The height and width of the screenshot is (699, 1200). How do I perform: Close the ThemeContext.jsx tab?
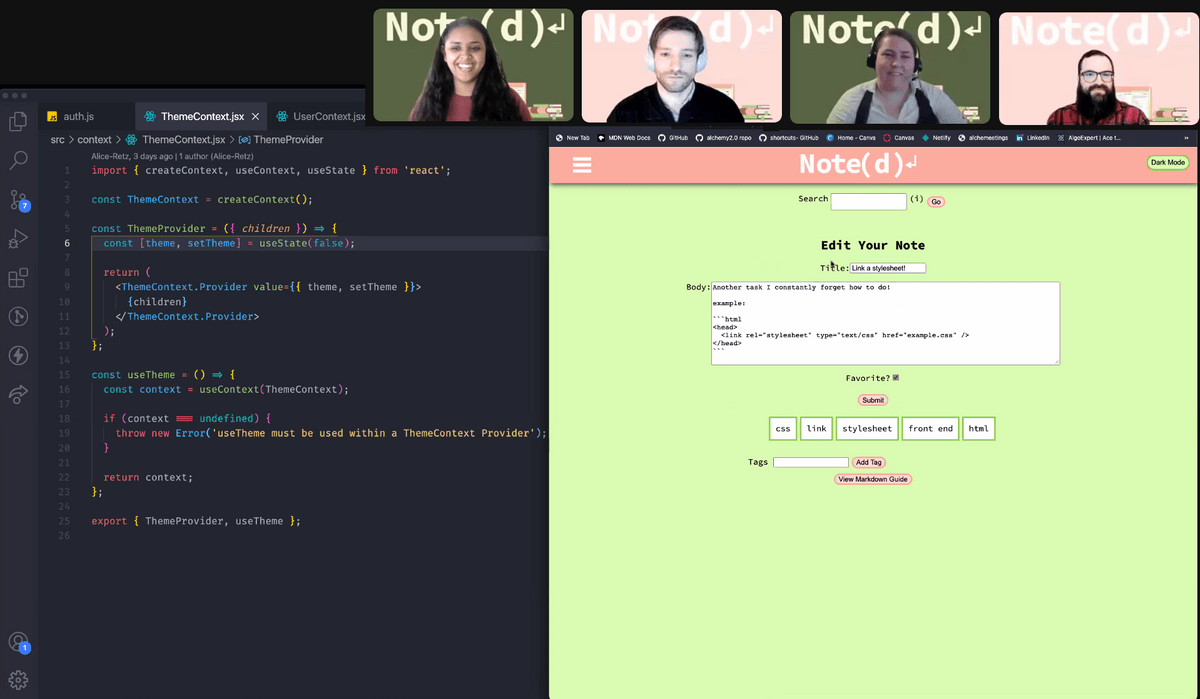256,117
